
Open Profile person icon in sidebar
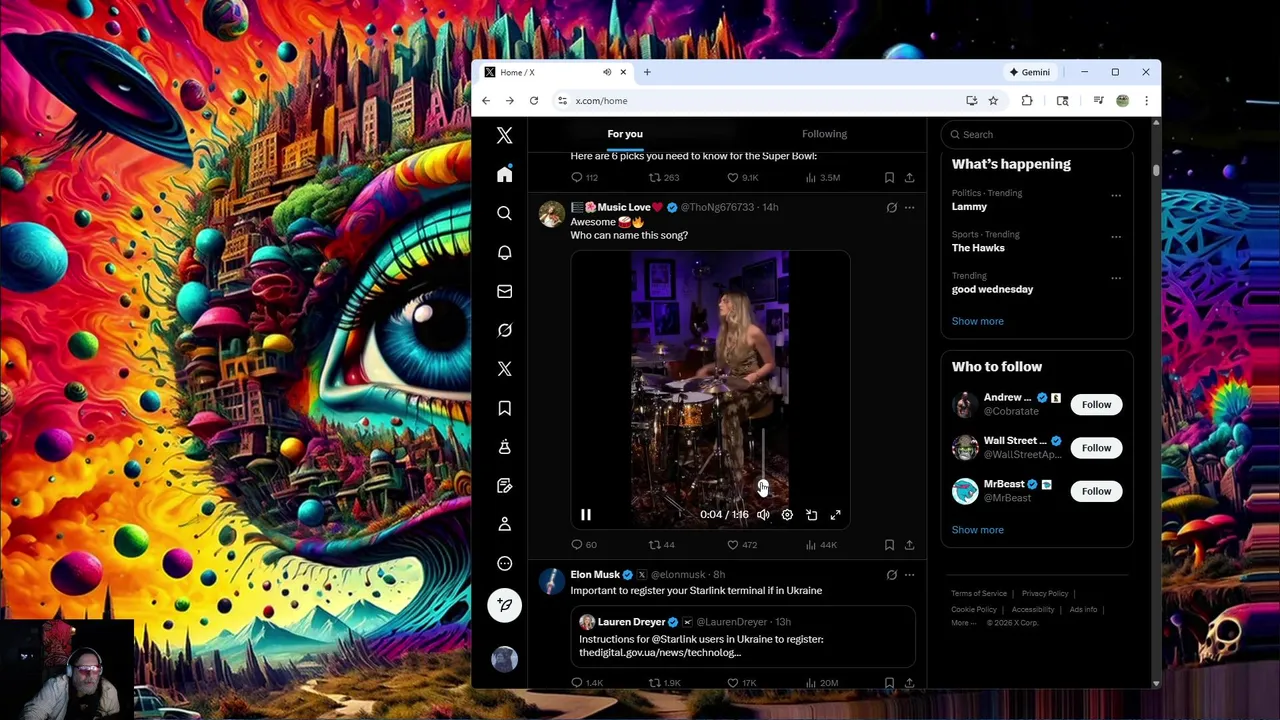504,524
